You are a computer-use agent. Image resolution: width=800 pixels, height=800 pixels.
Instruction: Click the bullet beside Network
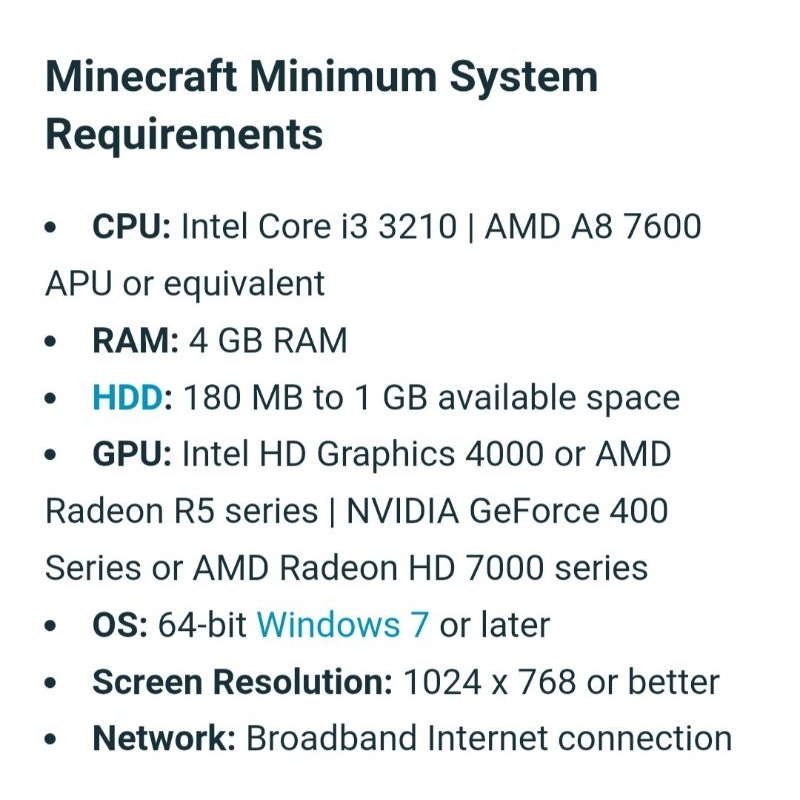(50, 739)
